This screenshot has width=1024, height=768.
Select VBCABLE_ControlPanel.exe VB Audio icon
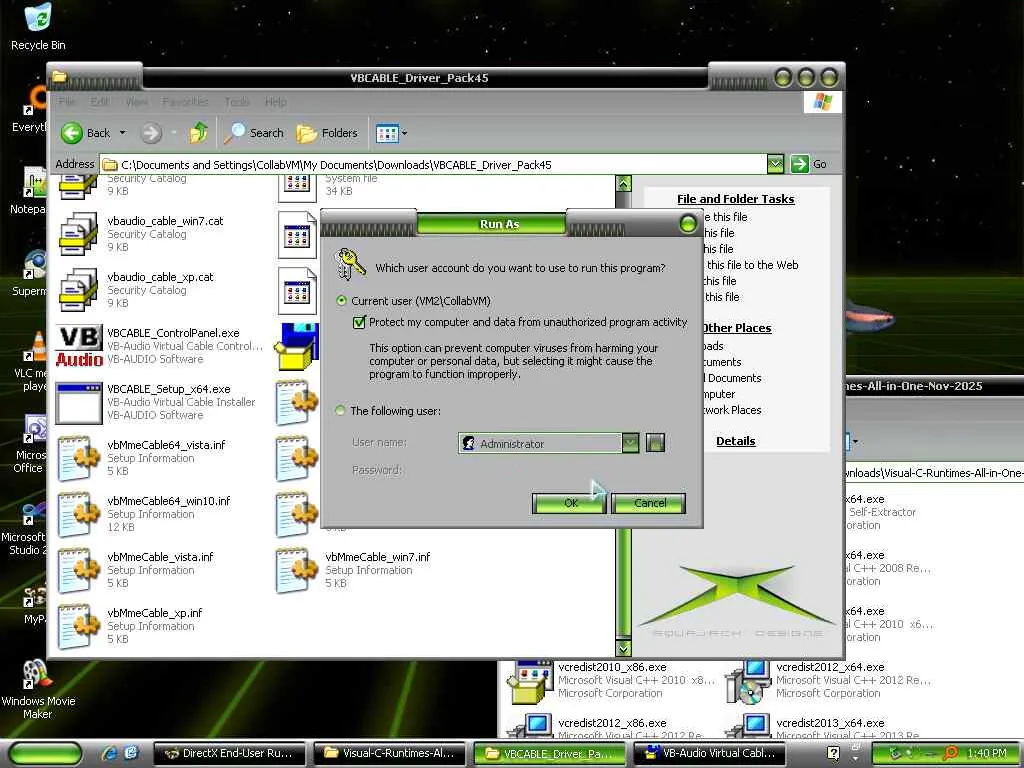79,346
